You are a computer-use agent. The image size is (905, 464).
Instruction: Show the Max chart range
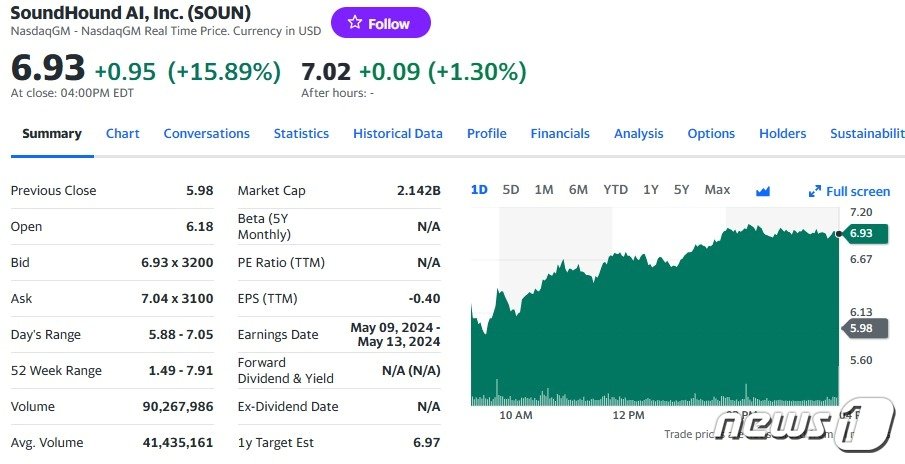[x=717, y=190]
